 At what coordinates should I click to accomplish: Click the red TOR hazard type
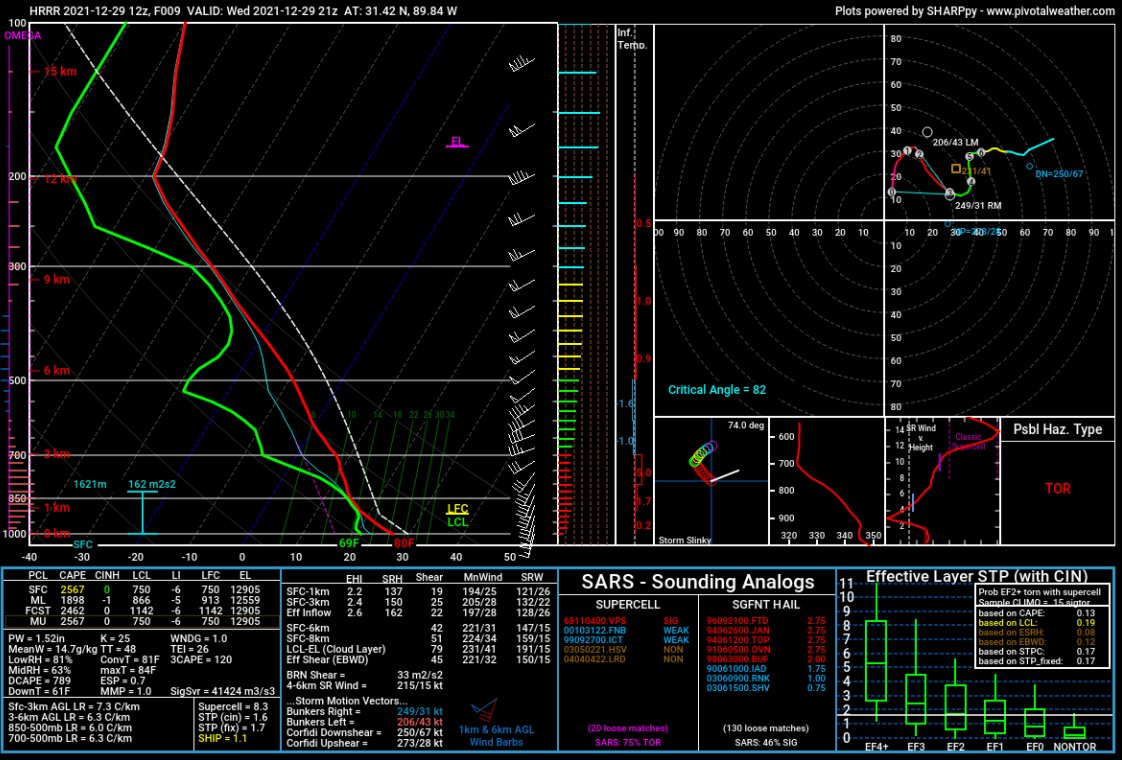pyautogui.click(x=1058, y=488)
